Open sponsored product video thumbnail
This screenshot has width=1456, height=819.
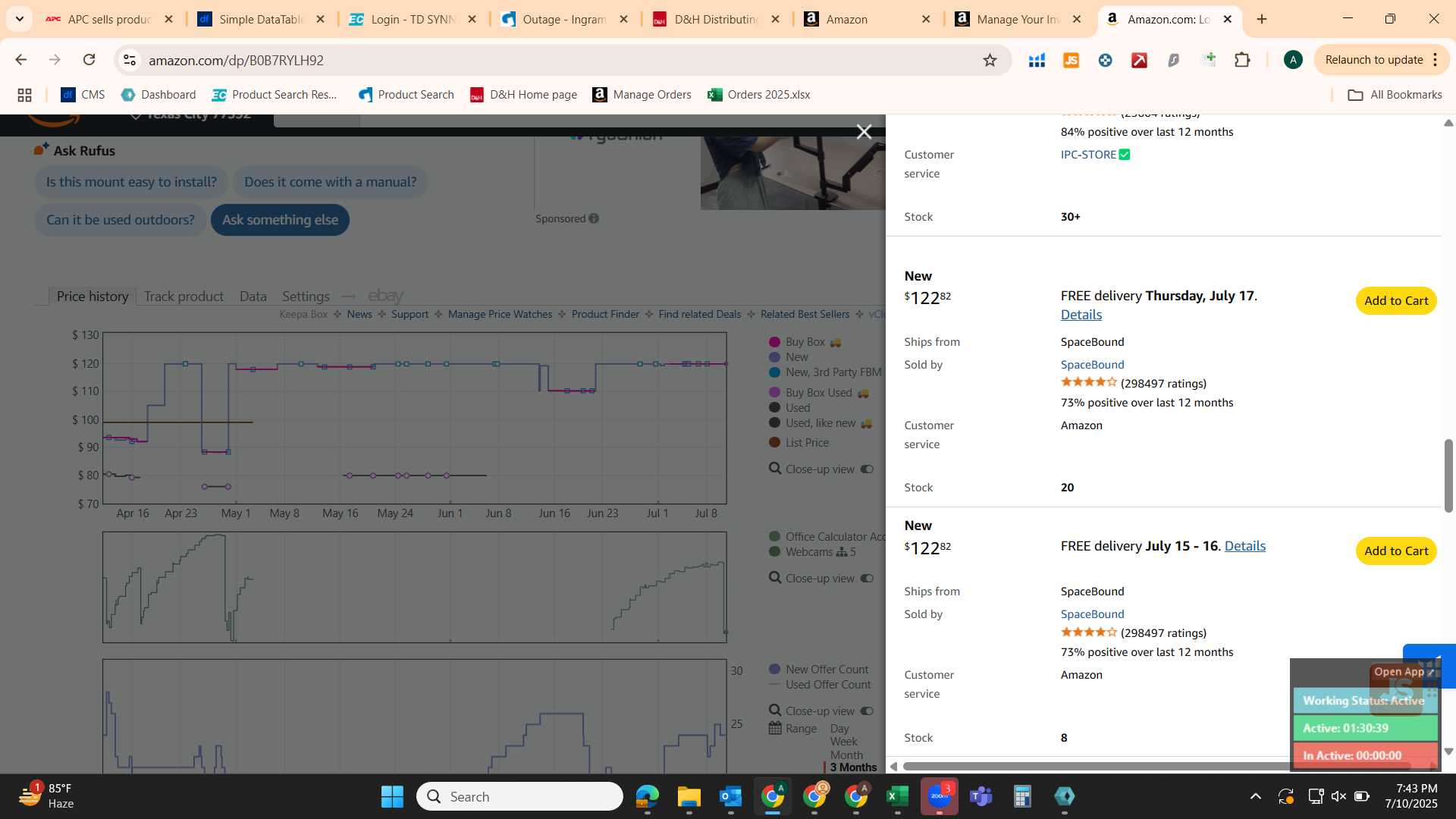pyautogui.click(x=792, y=173)
